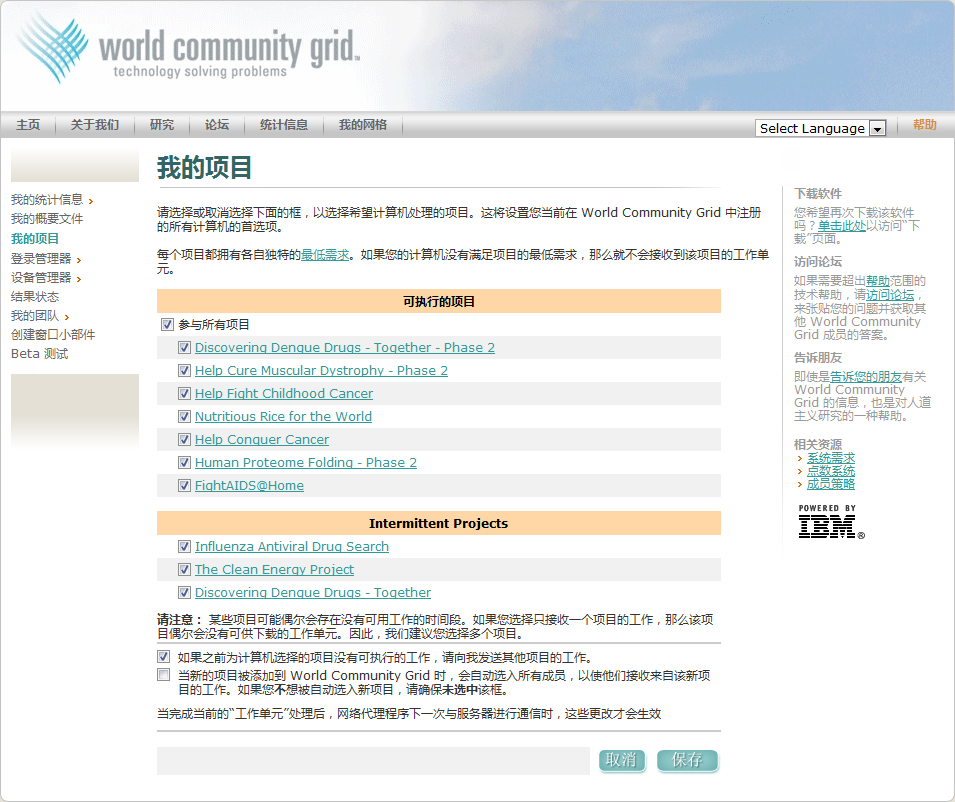Toggle Help Cure Muscular Dystrophy checkbox
This screenshot has width=955, height=802.
pyautogui.click(x=184, y=371)
